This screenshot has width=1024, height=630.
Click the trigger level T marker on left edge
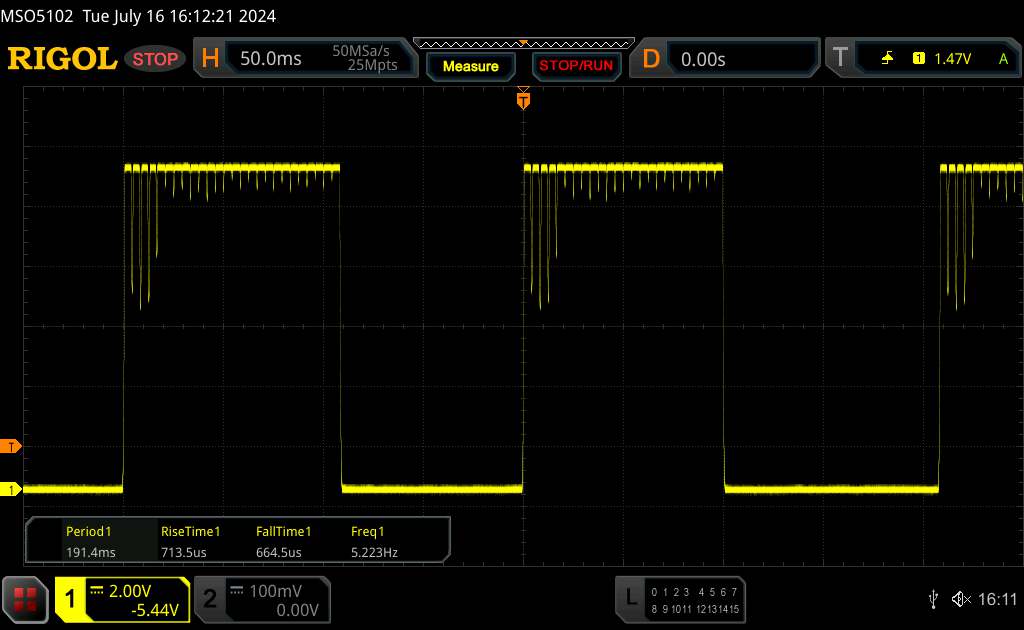pyautogui.click(x=12, y=445)
